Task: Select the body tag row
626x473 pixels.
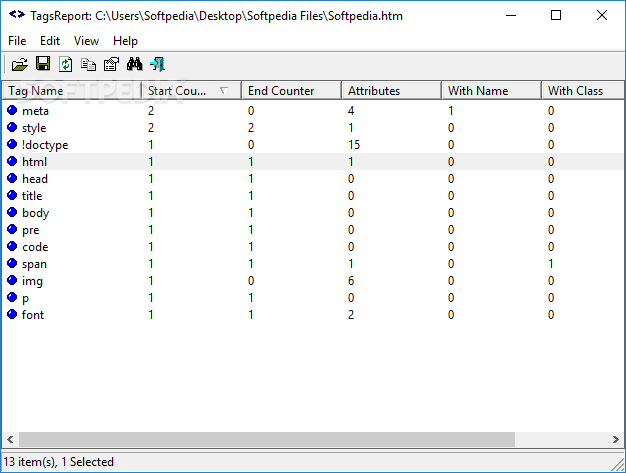Action: (x=313, y=213)
